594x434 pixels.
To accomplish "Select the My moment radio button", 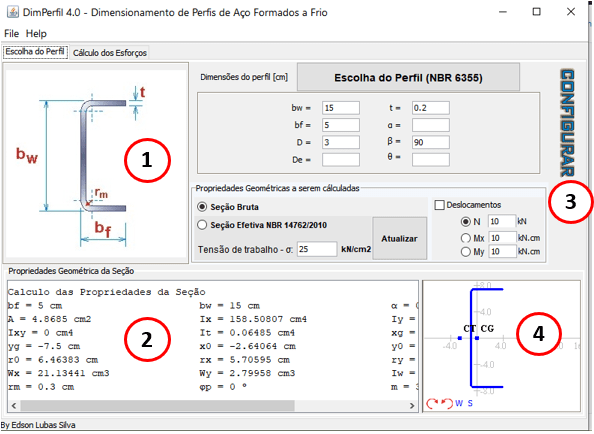I will click(x=466, y=252).
